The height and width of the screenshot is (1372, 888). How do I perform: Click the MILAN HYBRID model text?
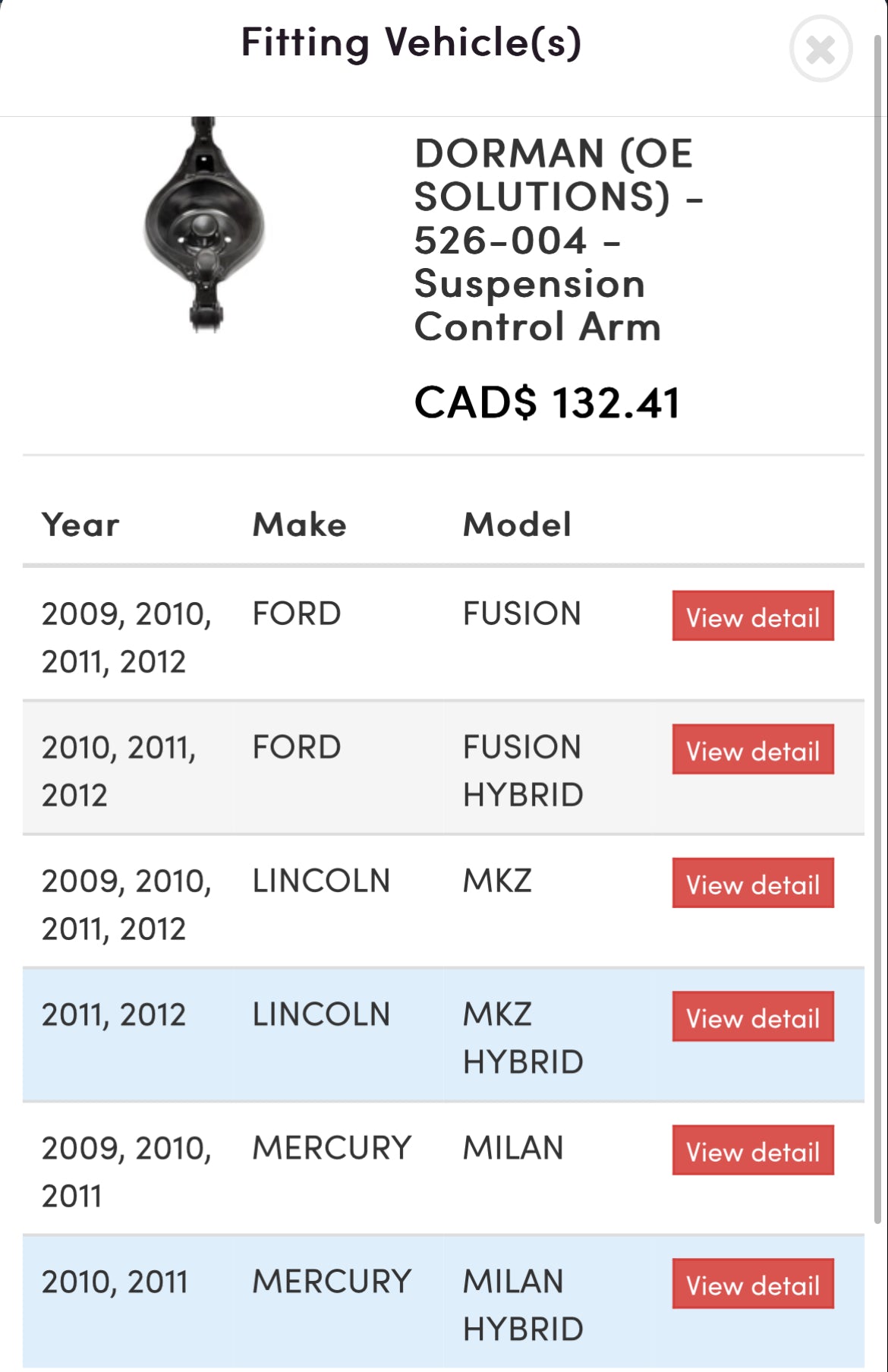(x=523, y=1305)
